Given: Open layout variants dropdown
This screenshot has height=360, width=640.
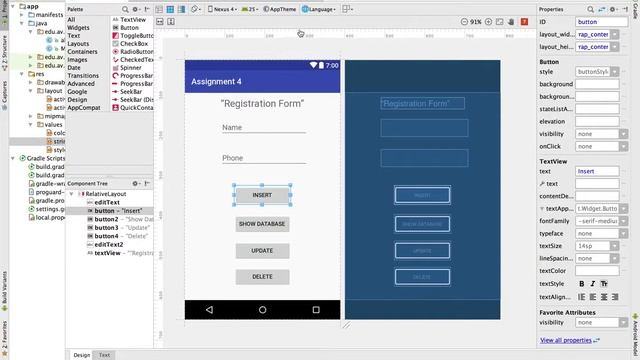Looking at the screenshot, I should click(x=347, y=9).
